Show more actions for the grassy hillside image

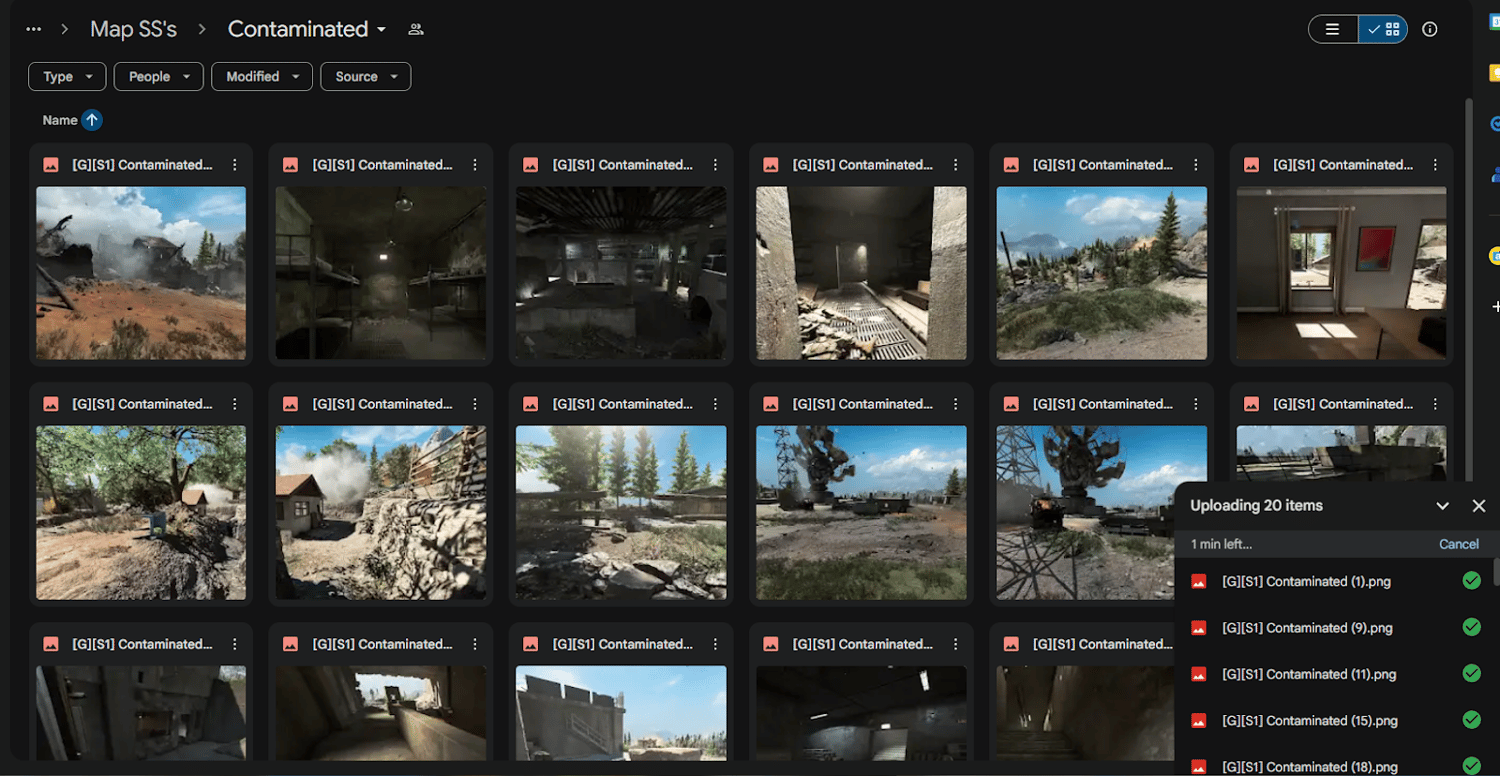[x=1195, y=165]
